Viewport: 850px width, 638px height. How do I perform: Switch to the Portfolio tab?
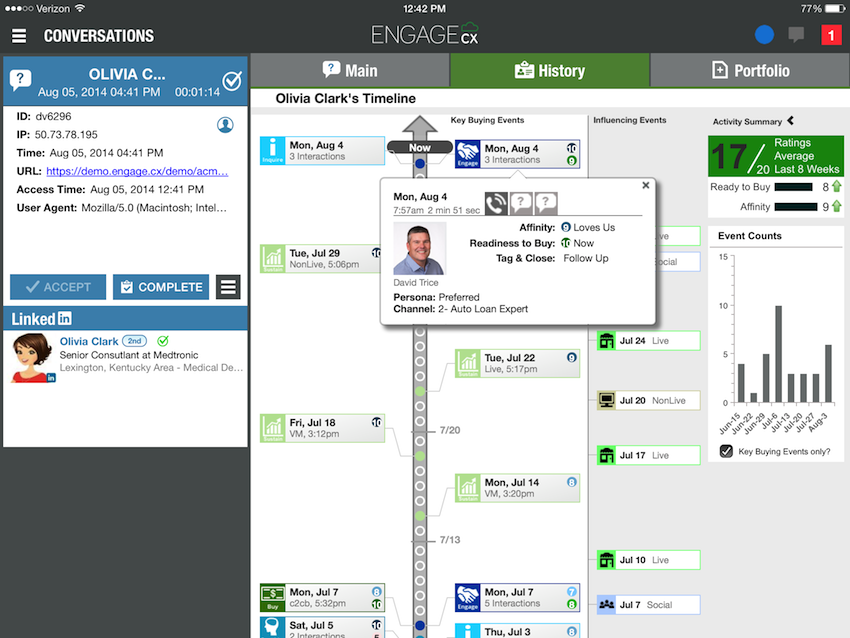coord(750,70)
